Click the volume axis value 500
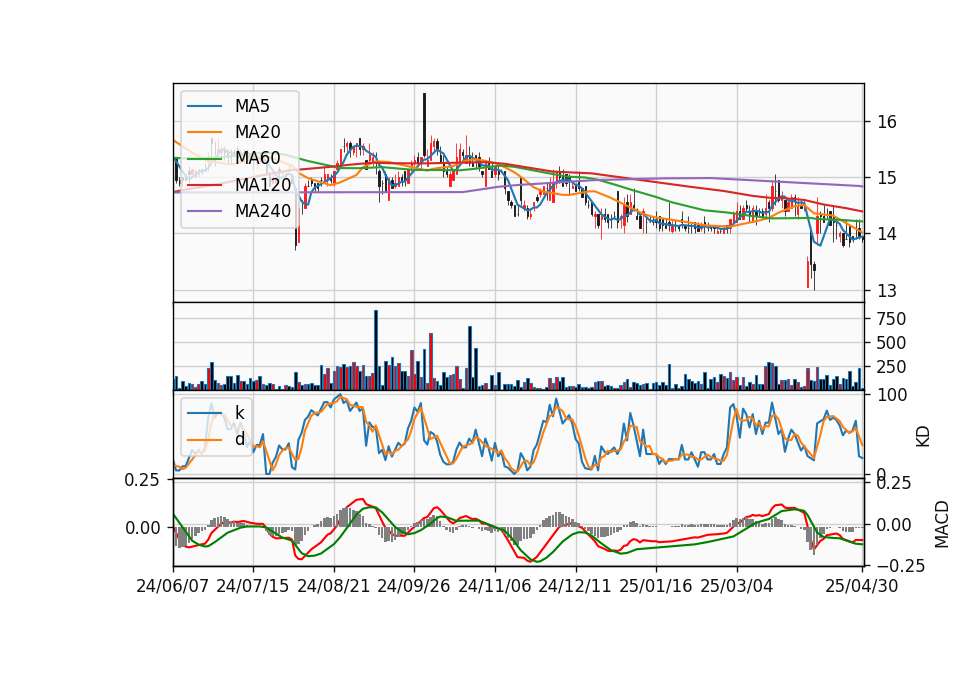This screenshot has width=960, height=690. [891, 343]
